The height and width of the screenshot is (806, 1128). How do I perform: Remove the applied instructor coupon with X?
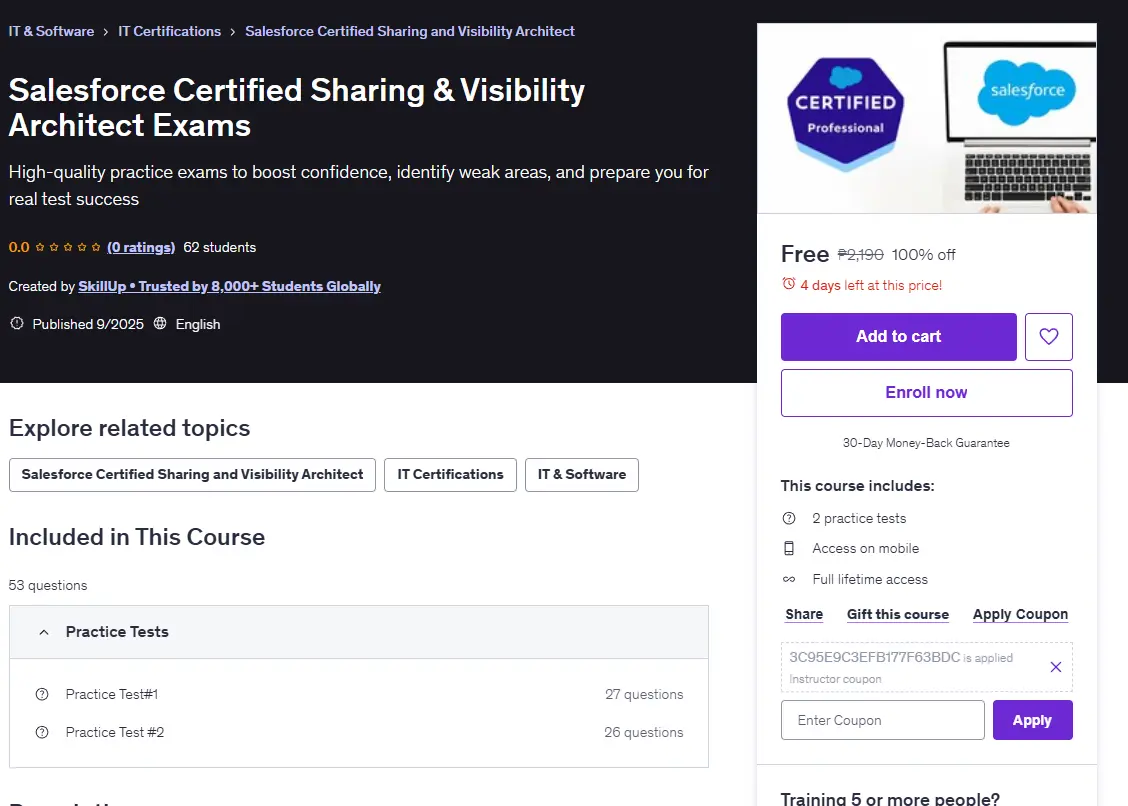click(1055, 667)
